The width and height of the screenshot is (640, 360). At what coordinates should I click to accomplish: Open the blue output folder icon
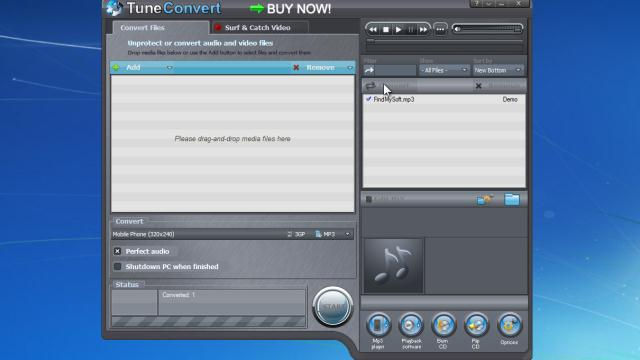[512, 199]
